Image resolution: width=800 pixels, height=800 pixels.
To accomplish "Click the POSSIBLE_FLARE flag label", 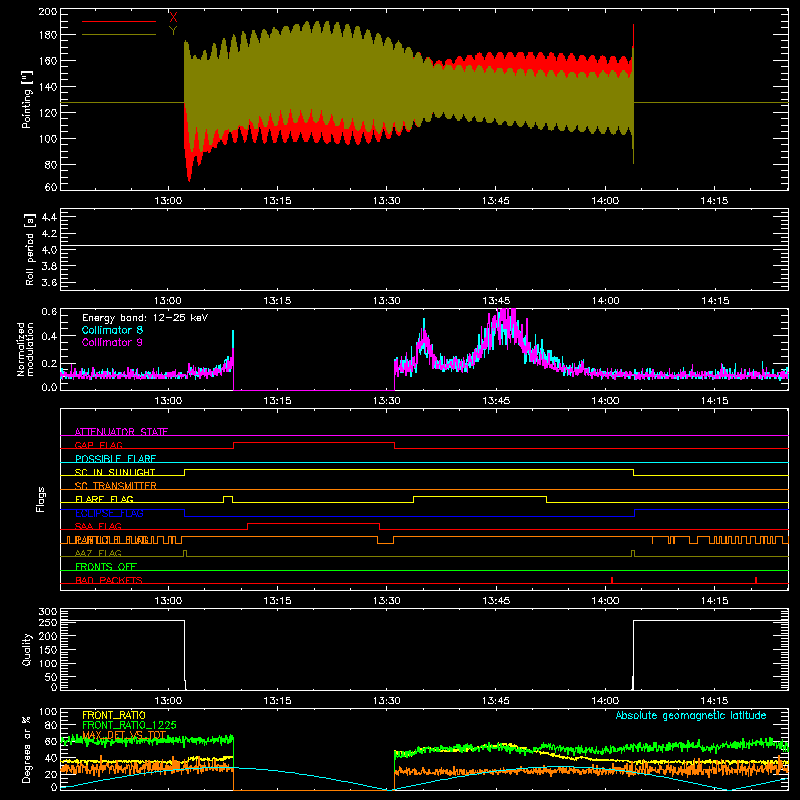I will 115,459.
